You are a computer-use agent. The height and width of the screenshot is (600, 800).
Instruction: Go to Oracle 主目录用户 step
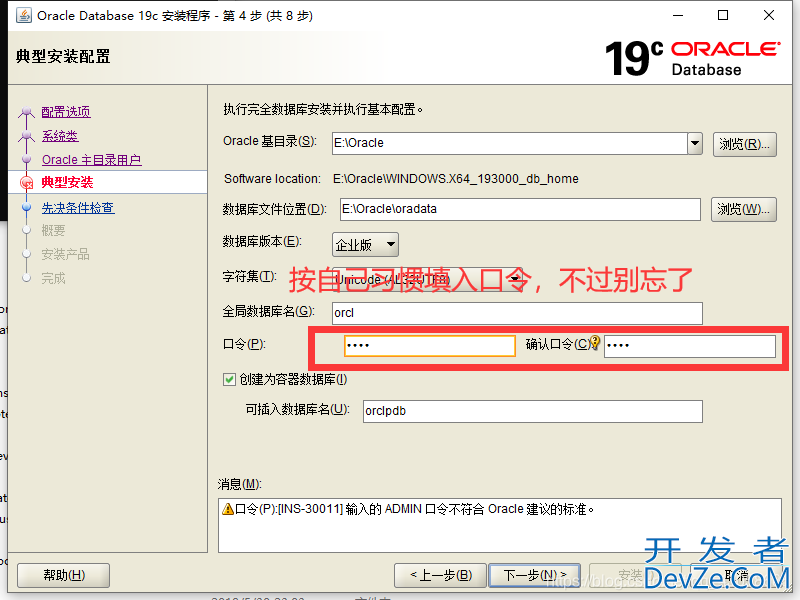(x=91, y=160)
